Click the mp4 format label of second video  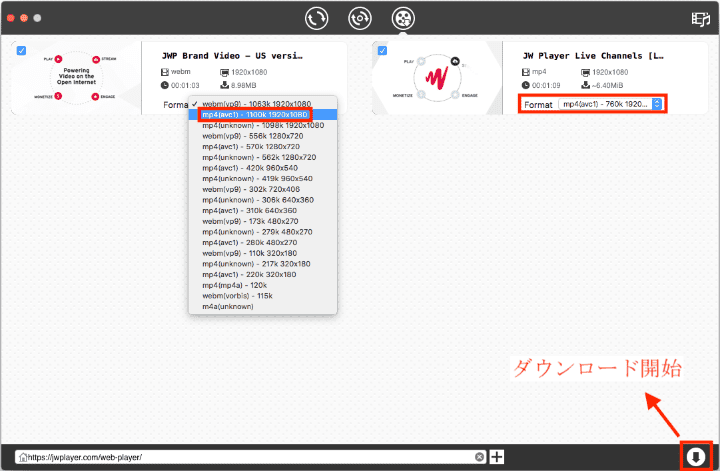coord(539,72)
